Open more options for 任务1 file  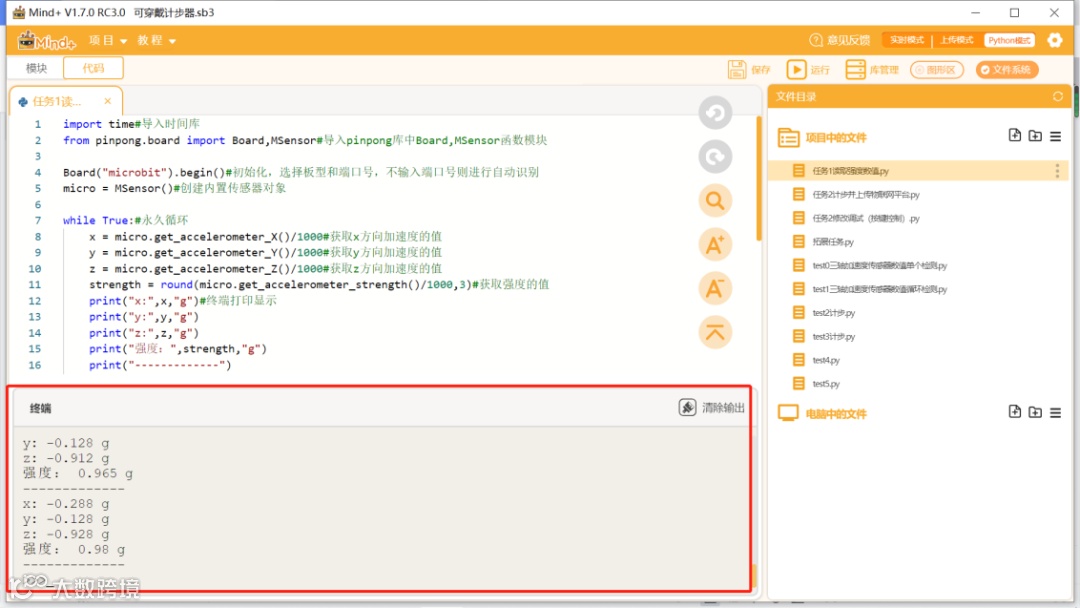click(1057, 171)
